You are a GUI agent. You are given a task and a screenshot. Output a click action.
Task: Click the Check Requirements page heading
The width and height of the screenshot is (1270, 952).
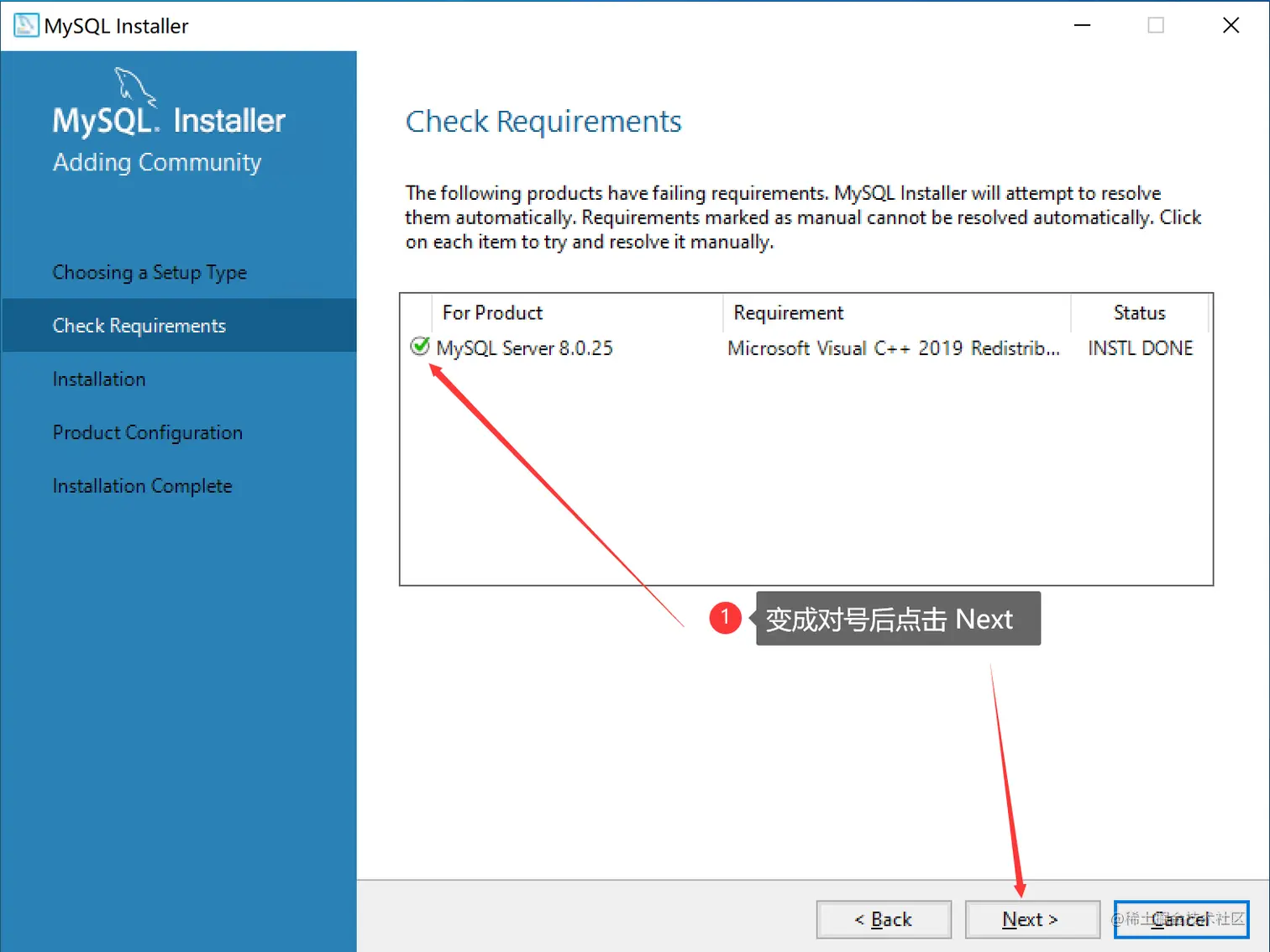point(543,122)
